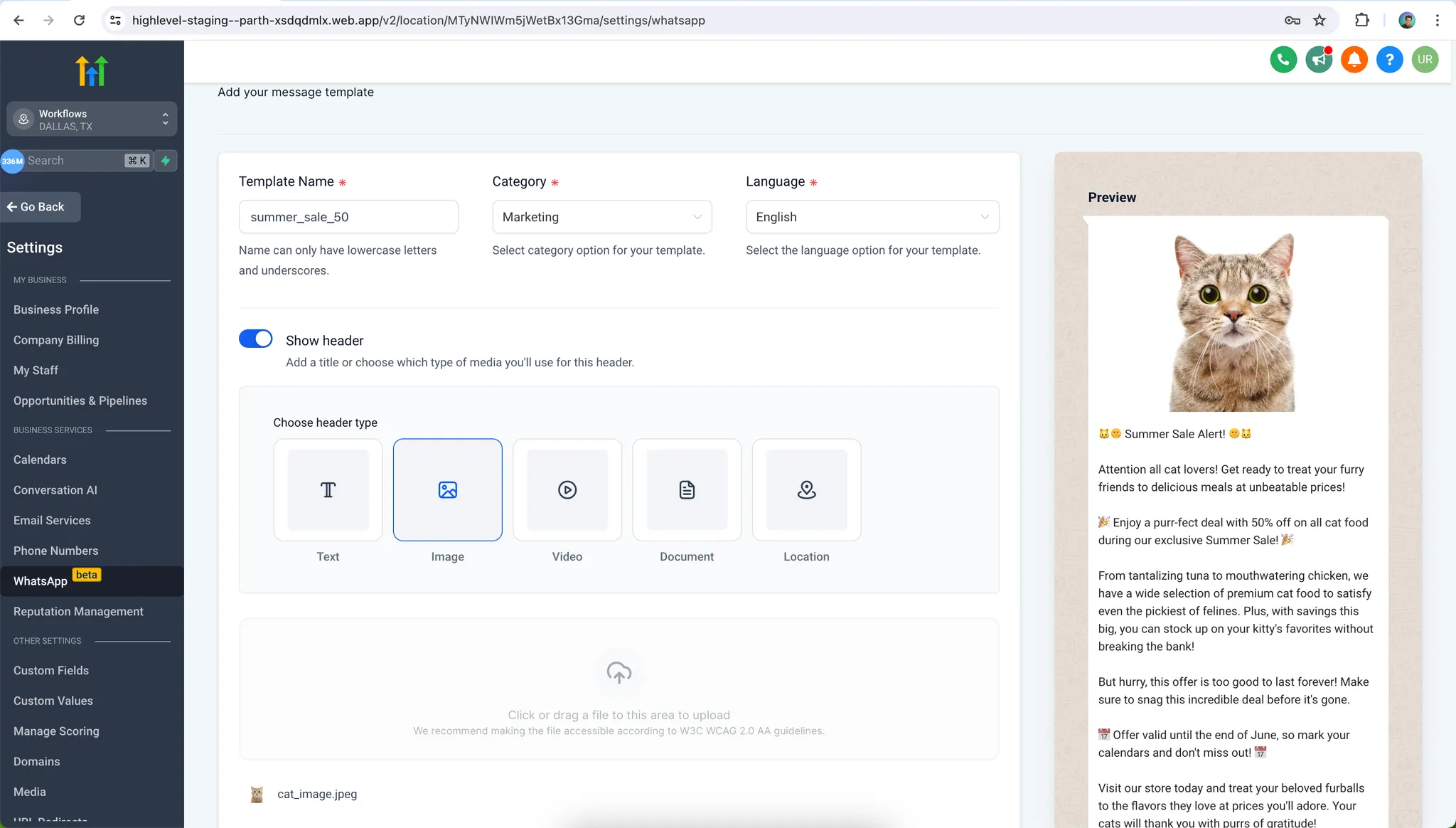Click the green phone dialer icon
This screenshot has height=828, width=1456.
point(1283,60)
